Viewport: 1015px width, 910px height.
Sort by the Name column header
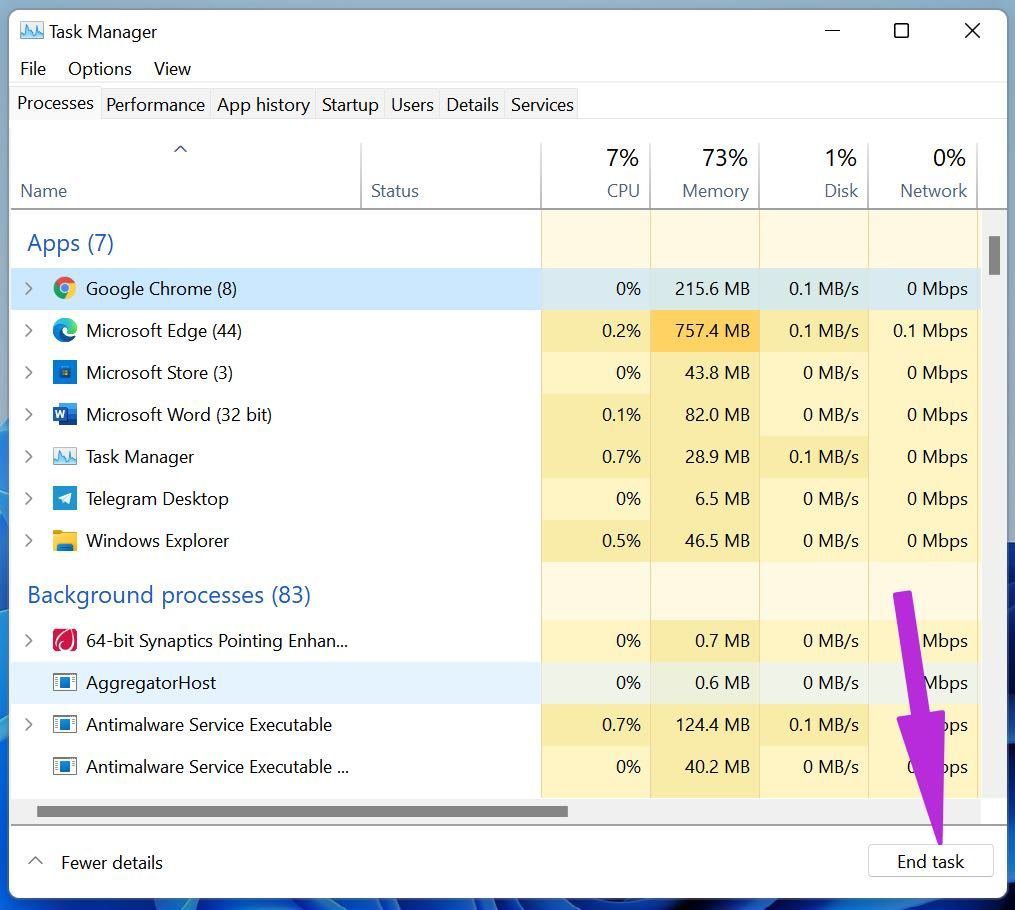(x=186, y=175)
